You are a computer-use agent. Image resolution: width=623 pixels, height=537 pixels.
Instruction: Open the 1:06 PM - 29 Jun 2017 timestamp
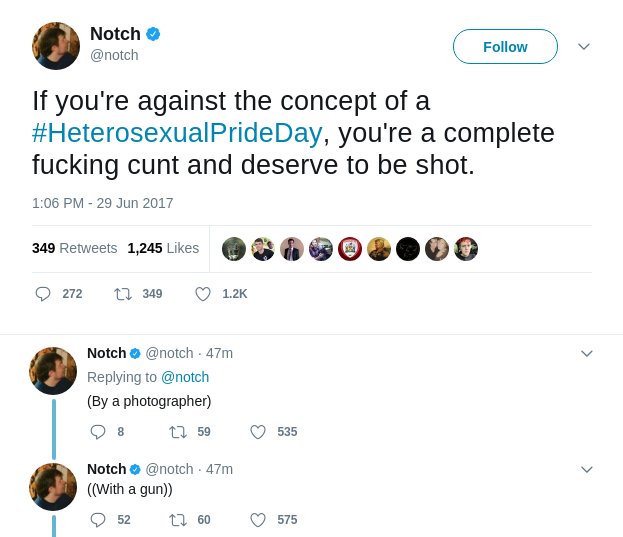(103, 203)
